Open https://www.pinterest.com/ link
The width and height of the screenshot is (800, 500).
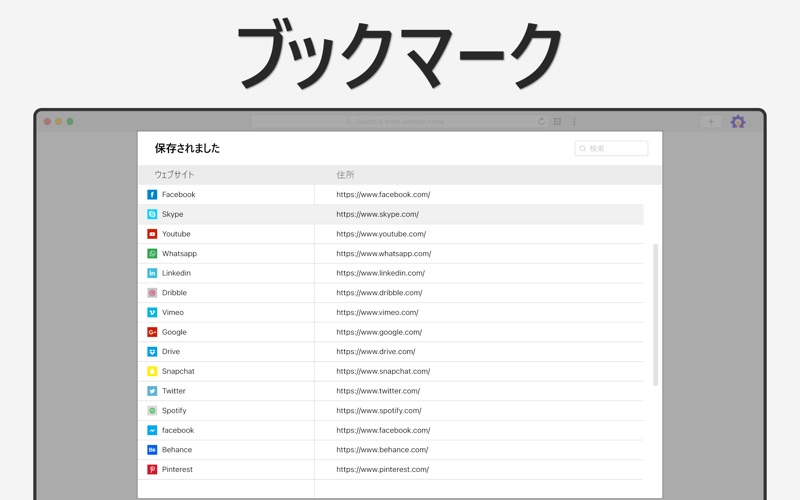383,469
